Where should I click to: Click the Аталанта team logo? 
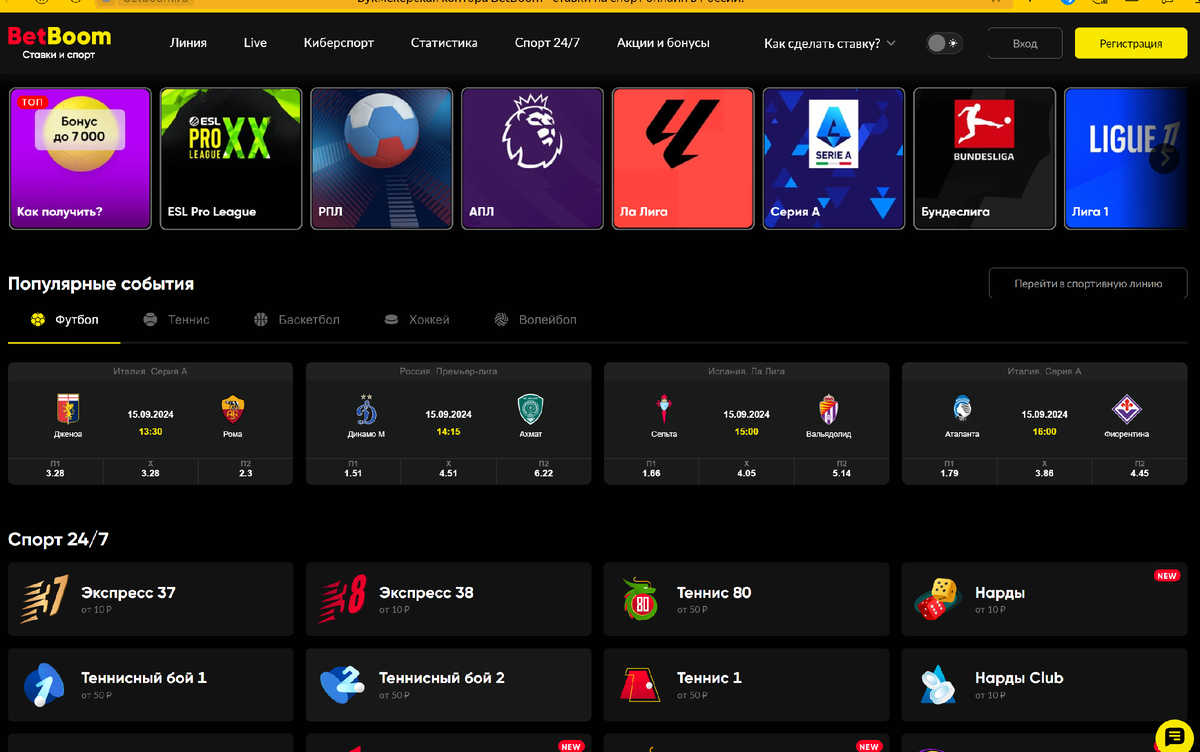point(961,409)
